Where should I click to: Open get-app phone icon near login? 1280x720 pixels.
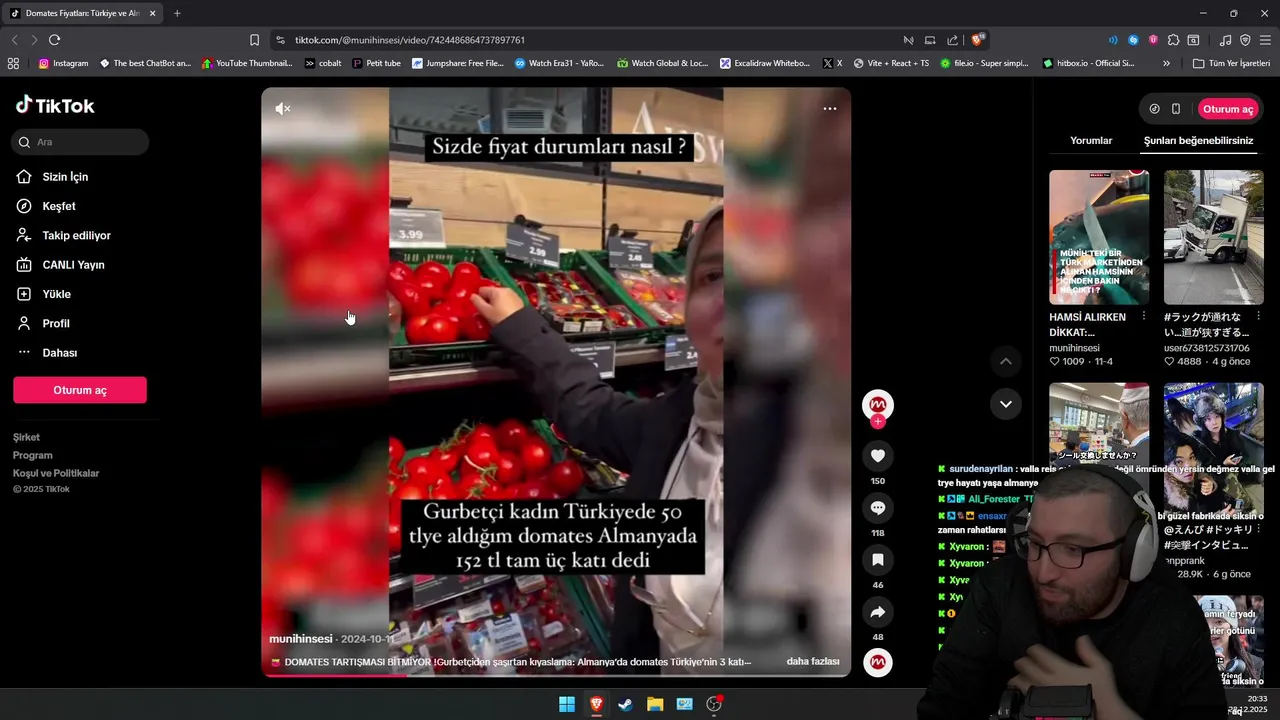pos(1176,109)
